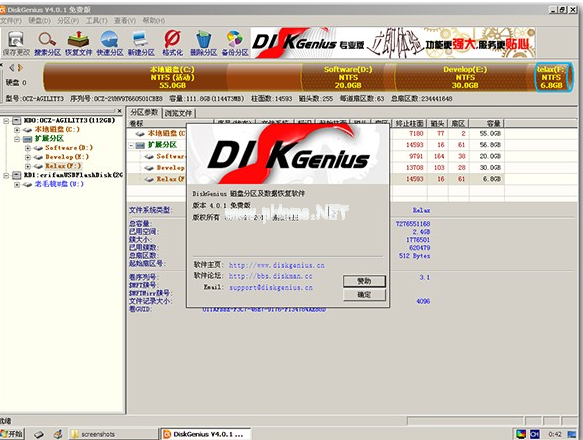Screen dimensions: 583x440
Task: Click the CH language indicator in tray
Action: point(535,434)
